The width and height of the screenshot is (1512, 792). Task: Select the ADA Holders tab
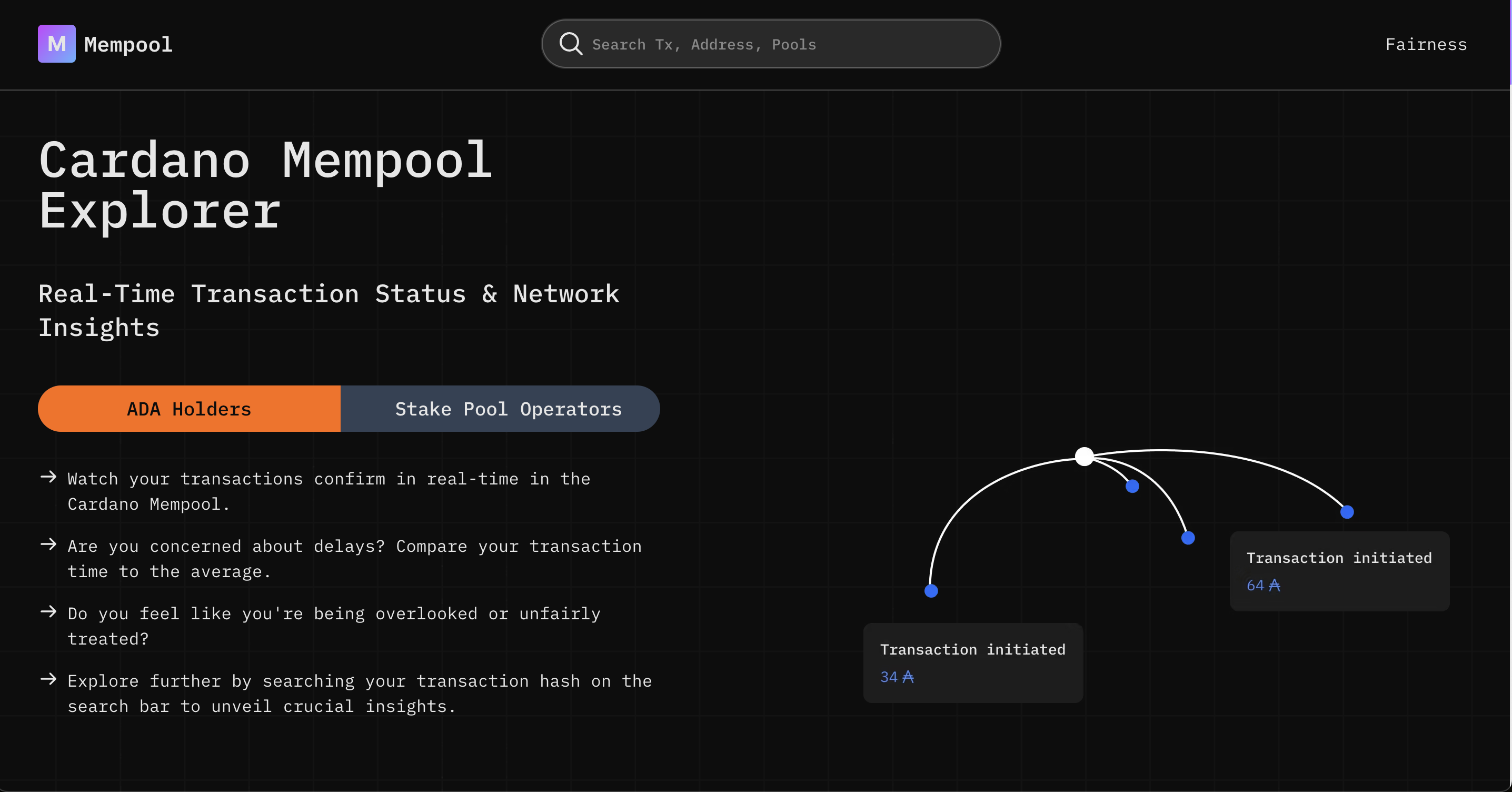tap(189, 409)
